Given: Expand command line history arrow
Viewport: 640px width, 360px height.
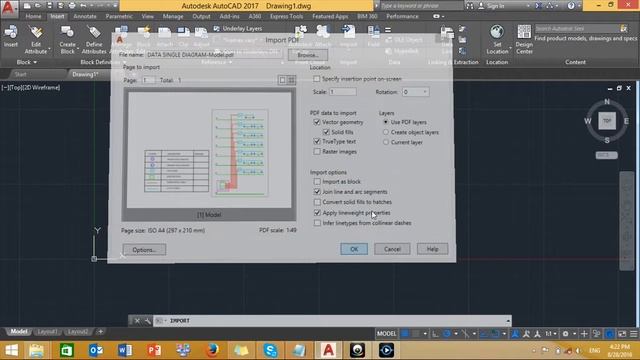Looking at the screenshot, I should coord(508,321).
